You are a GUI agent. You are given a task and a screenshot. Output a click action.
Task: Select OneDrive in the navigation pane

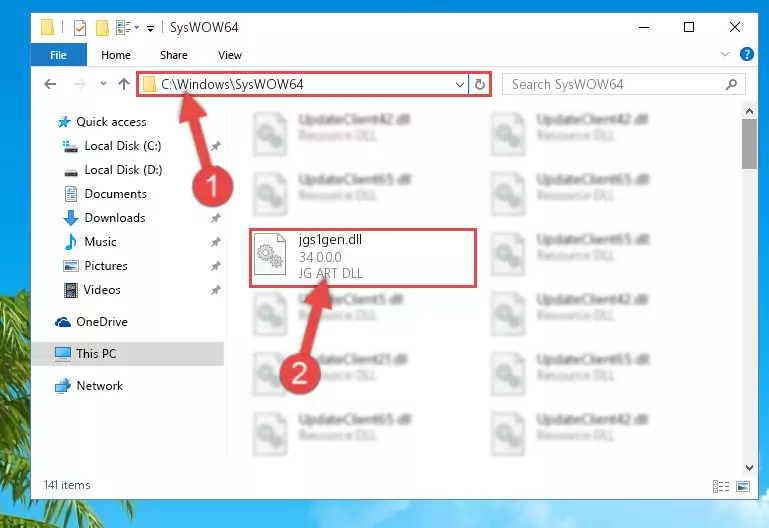pos(102,322)
